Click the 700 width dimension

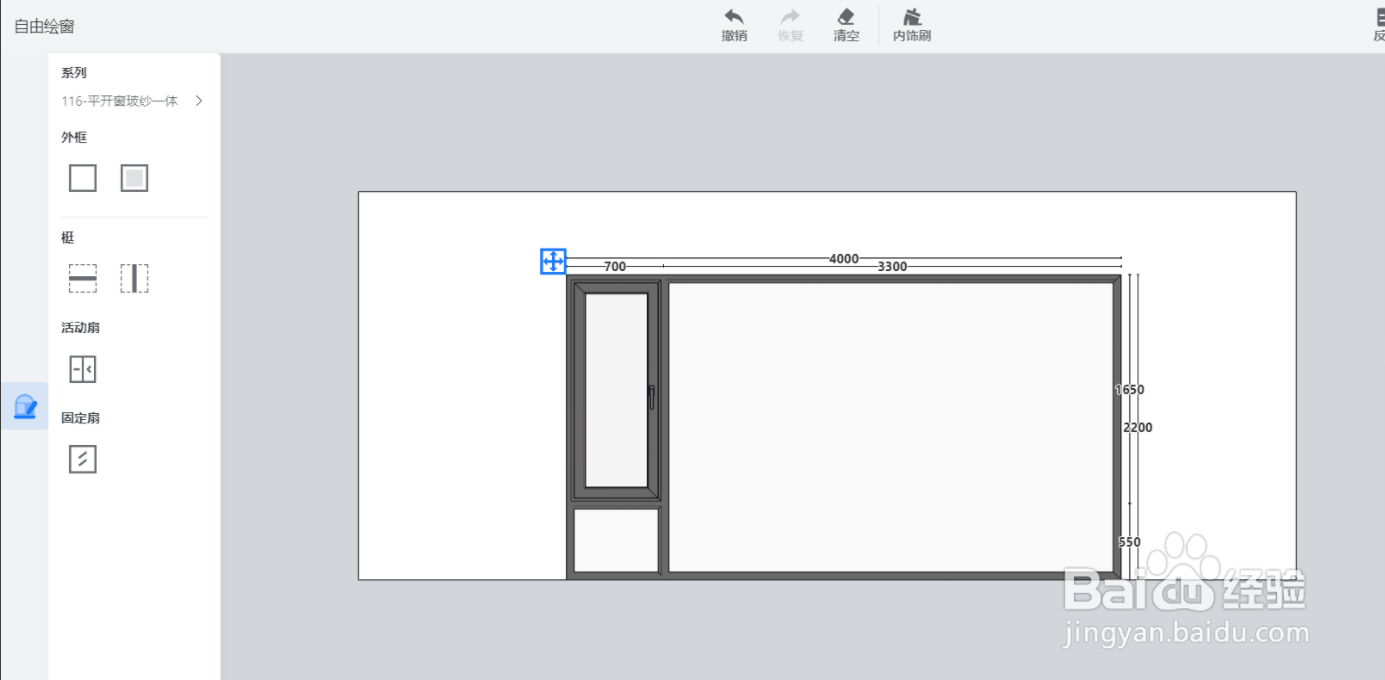[x=615, y=266]
